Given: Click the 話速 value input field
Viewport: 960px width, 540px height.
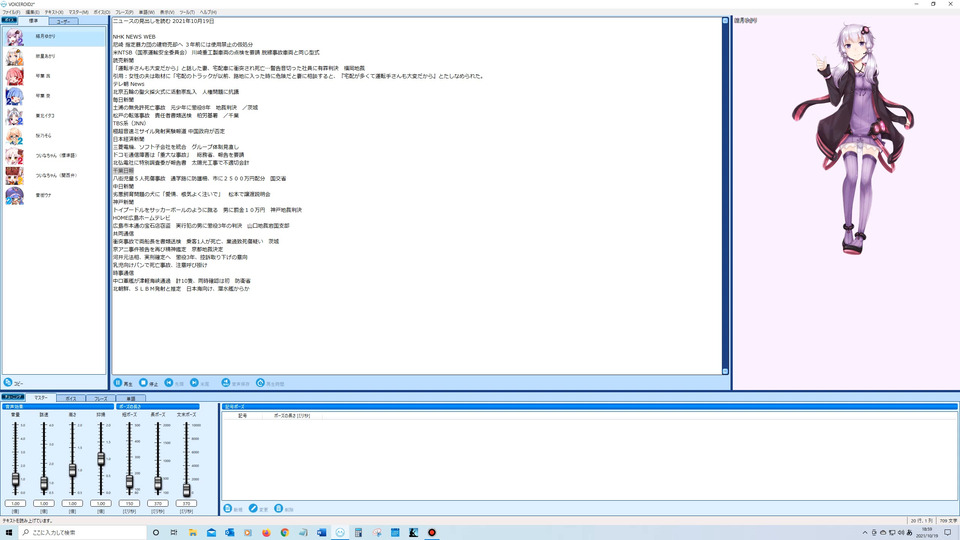Looking at the screenshot, I should tap(43, 503).
